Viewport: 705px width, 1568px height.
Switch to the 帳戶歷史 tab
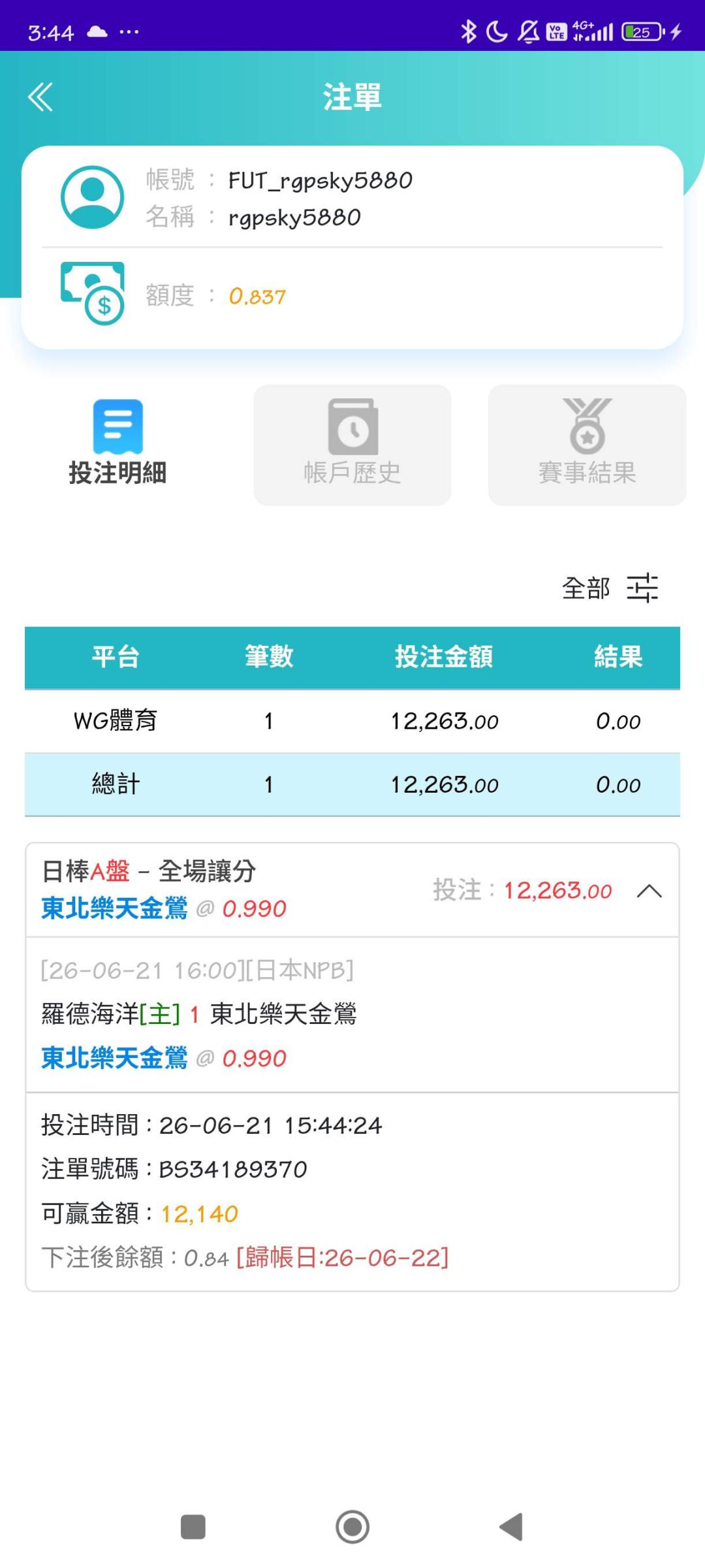(352, 445)
